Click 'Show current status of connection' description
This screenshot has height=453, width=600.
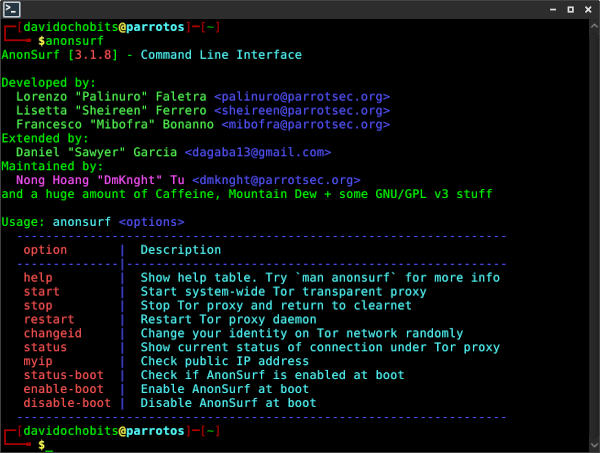[x=320, y=347]
